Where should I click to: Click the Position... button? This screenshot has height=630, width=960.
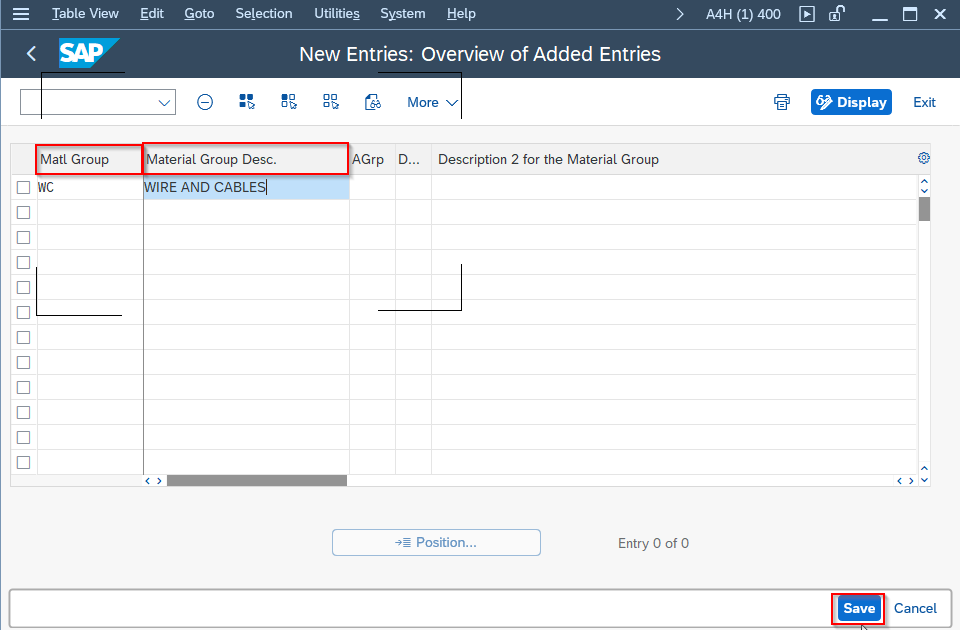tap(436, 542)
